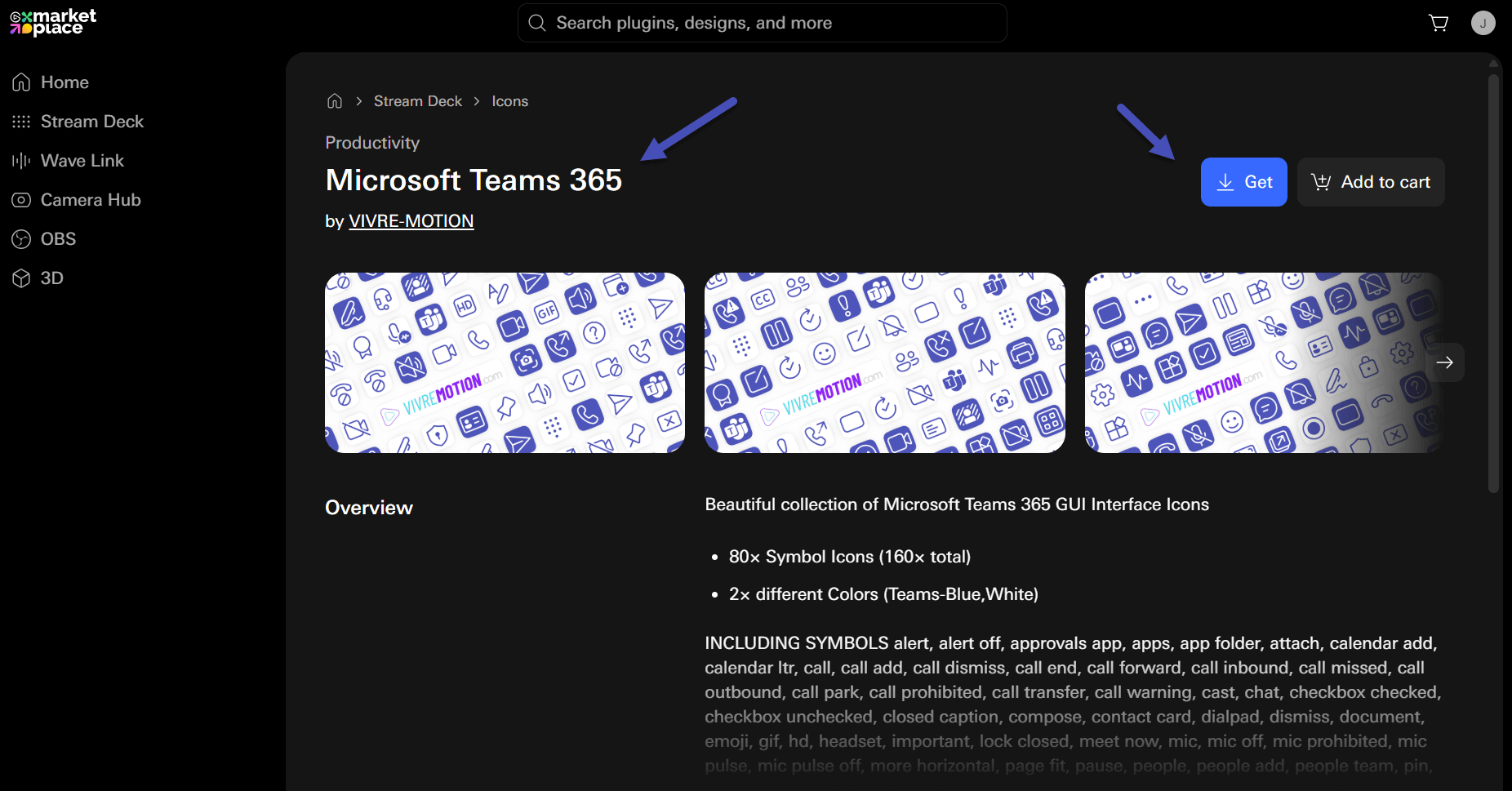Click the Add to cart button
Screen dimensions: 1512x791
[1370, 181]
